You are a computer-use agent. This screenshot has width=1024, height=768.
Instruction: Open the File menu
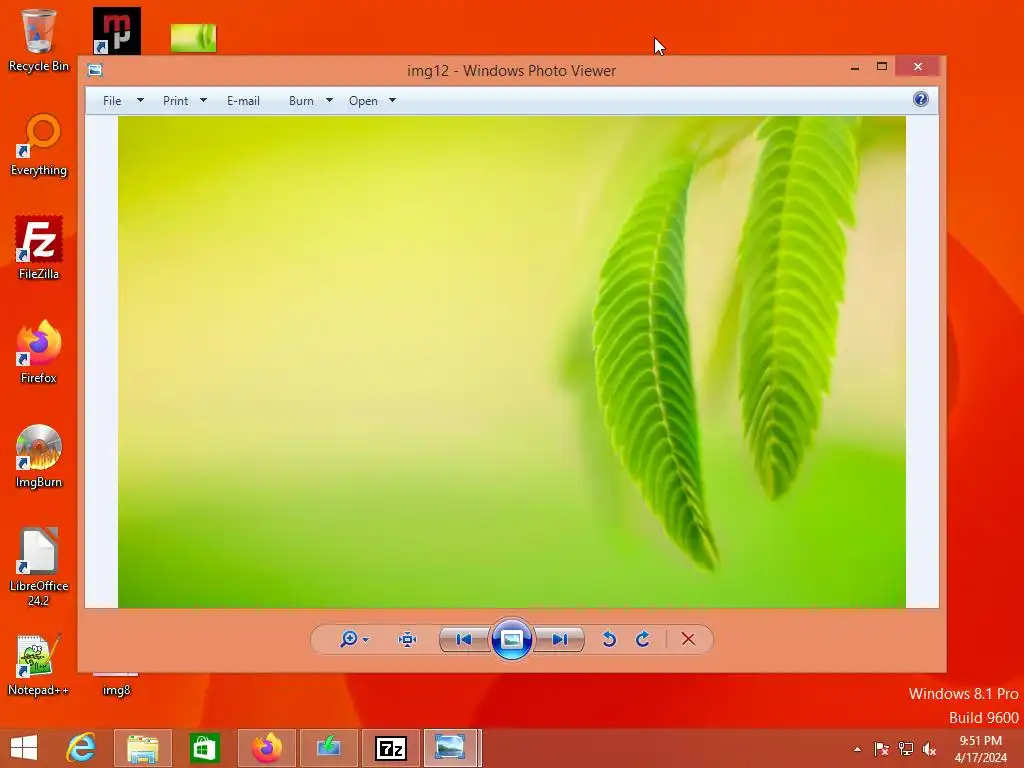[112, 101]
